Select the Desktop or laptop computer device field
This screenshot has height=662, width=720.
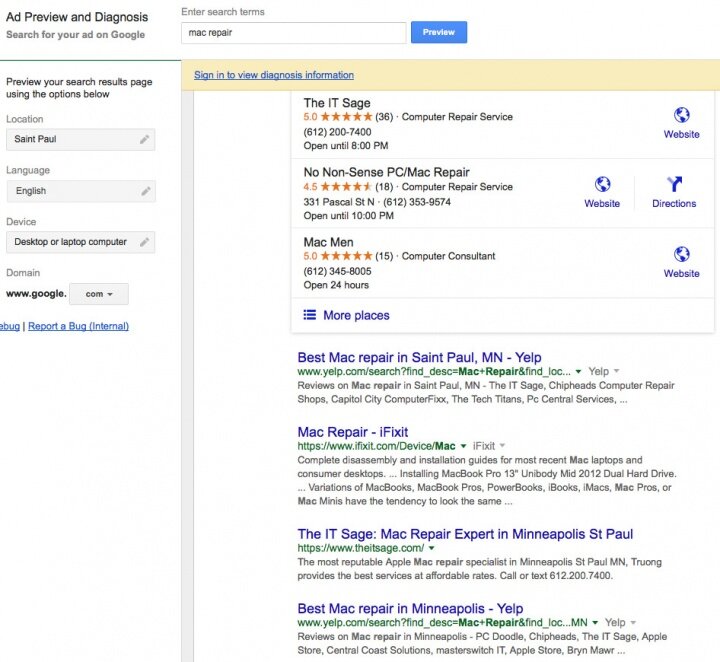pyautogui.click(x=80, y=242)
